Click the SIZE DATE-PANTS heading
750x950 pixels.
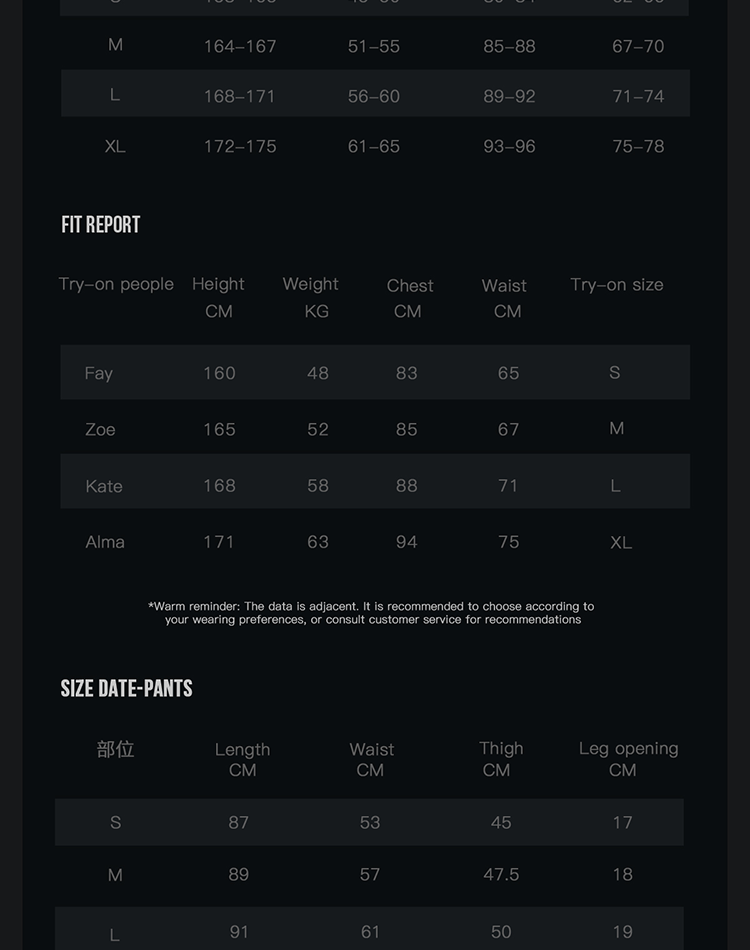pos(126,688)
